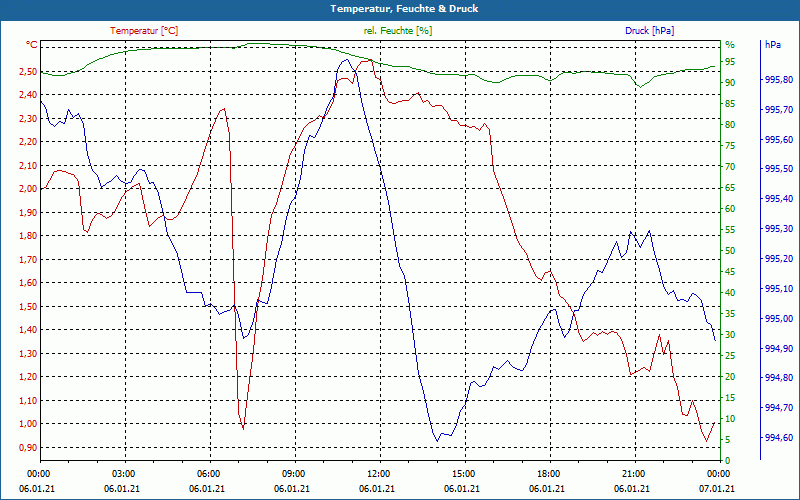Click the '09:00' time axis label
The width and height of the screenshot is (800, 500).
(293, 474)
